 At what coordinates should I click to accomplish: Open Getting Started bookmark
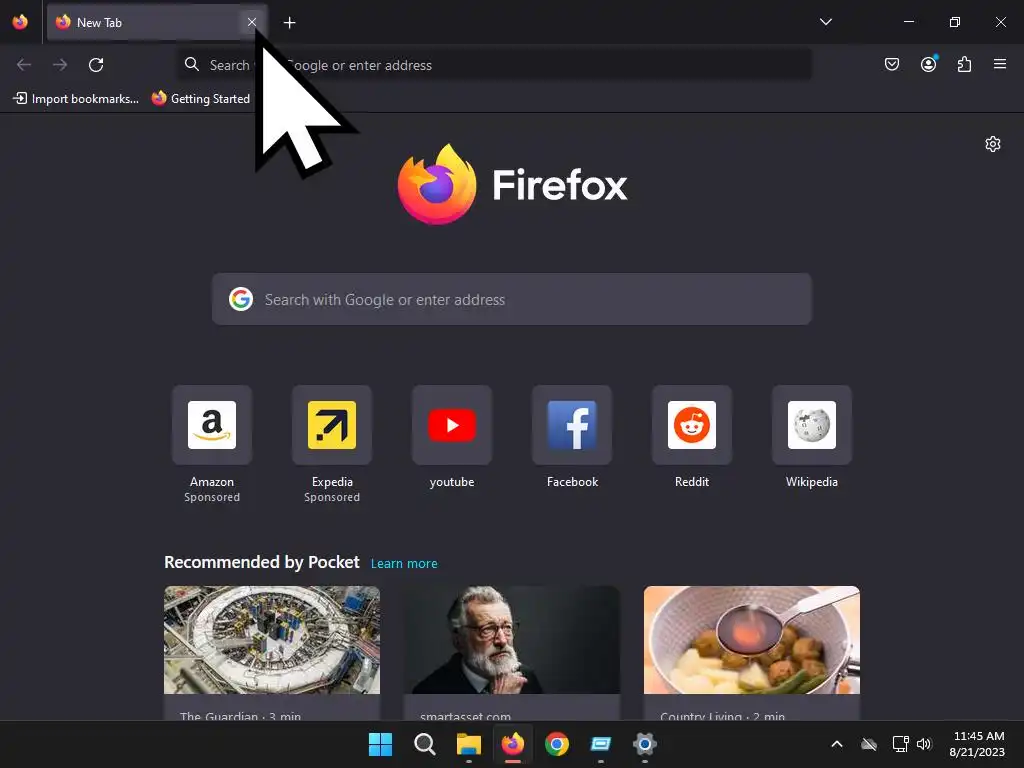click(201, 99)
